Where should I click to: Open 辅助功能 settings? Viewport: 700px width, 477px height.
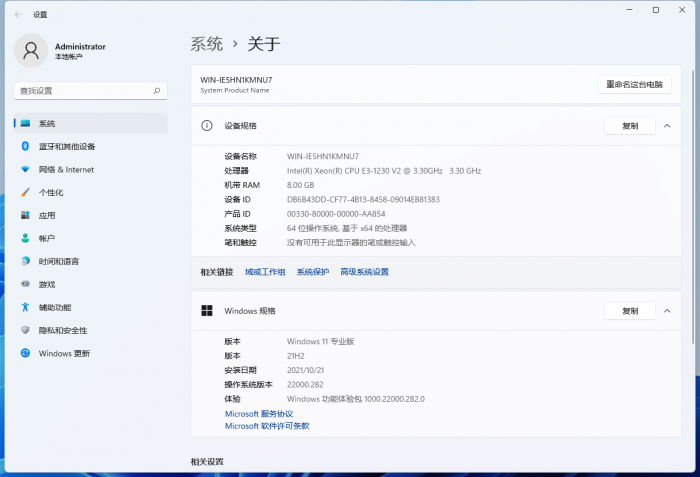55,307
